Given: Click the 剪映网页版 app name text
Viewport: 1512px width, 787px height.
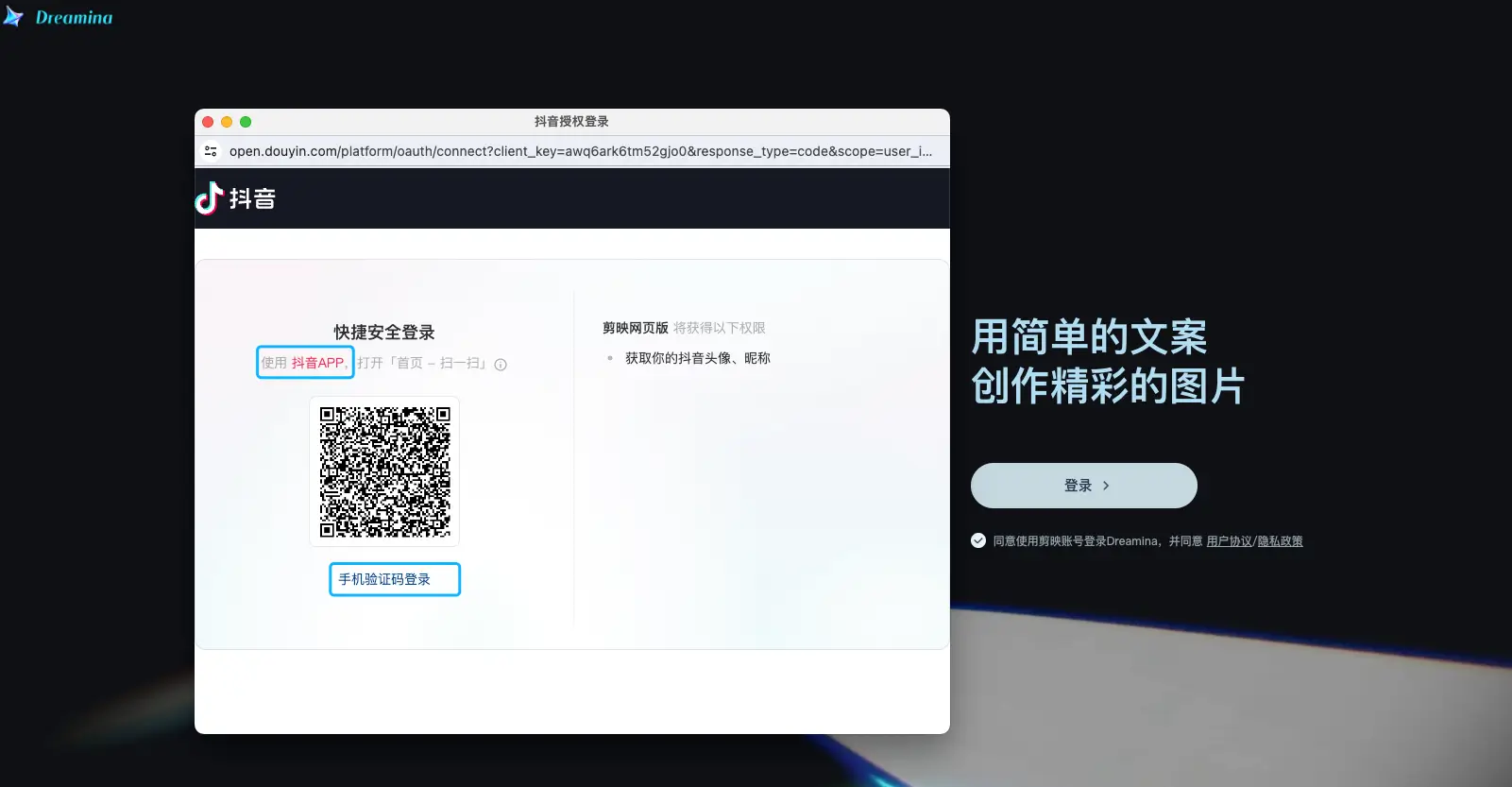Looking at the screenshot, I should pos(636,328).
